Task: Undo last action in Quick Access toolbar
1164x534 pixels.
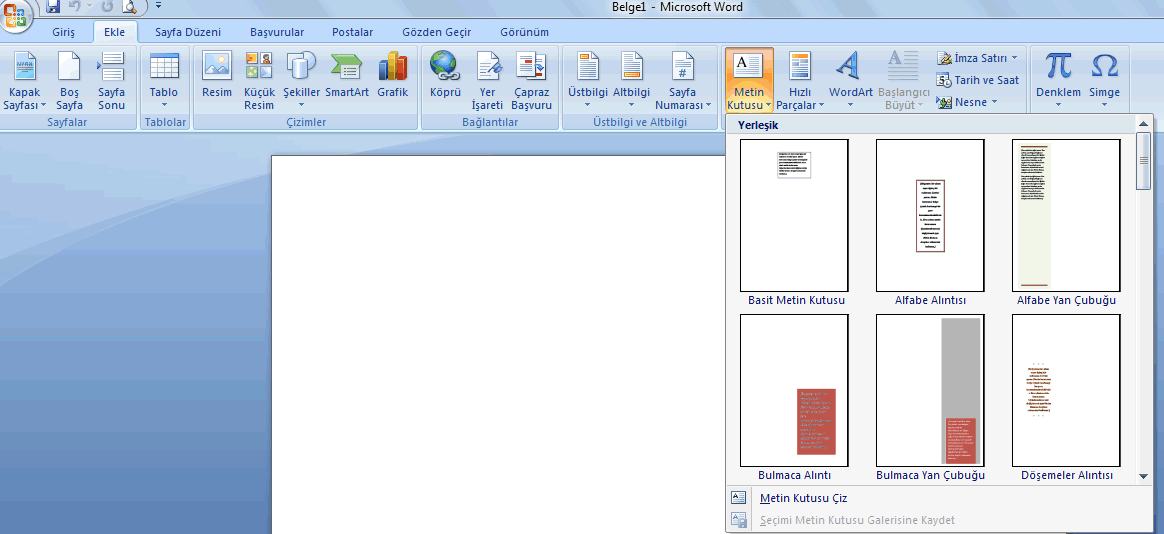Action: click(x=74, y=7)
